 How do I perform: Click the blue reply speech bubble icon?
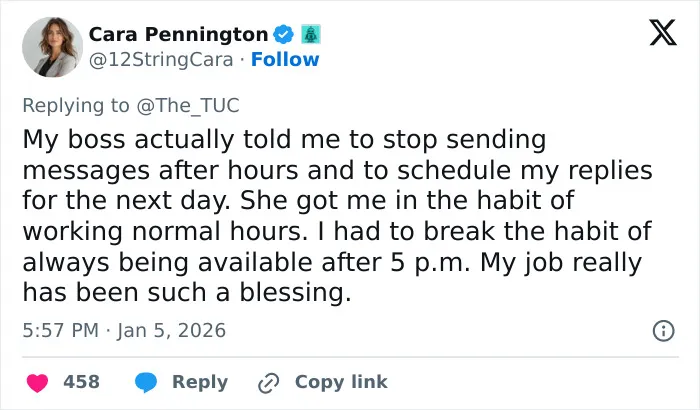[x=146, y=382]
